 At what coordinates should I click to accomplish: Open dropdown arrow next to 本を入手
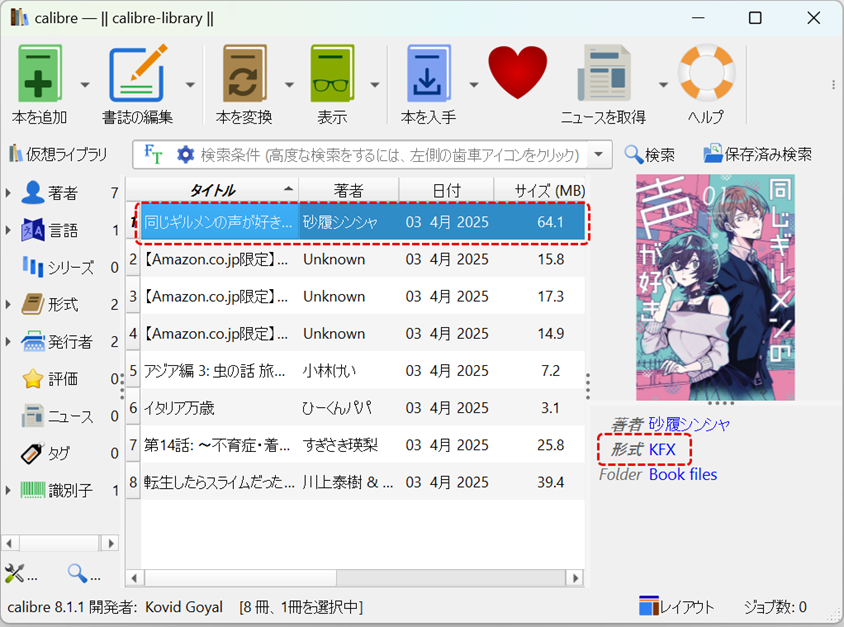474,84
